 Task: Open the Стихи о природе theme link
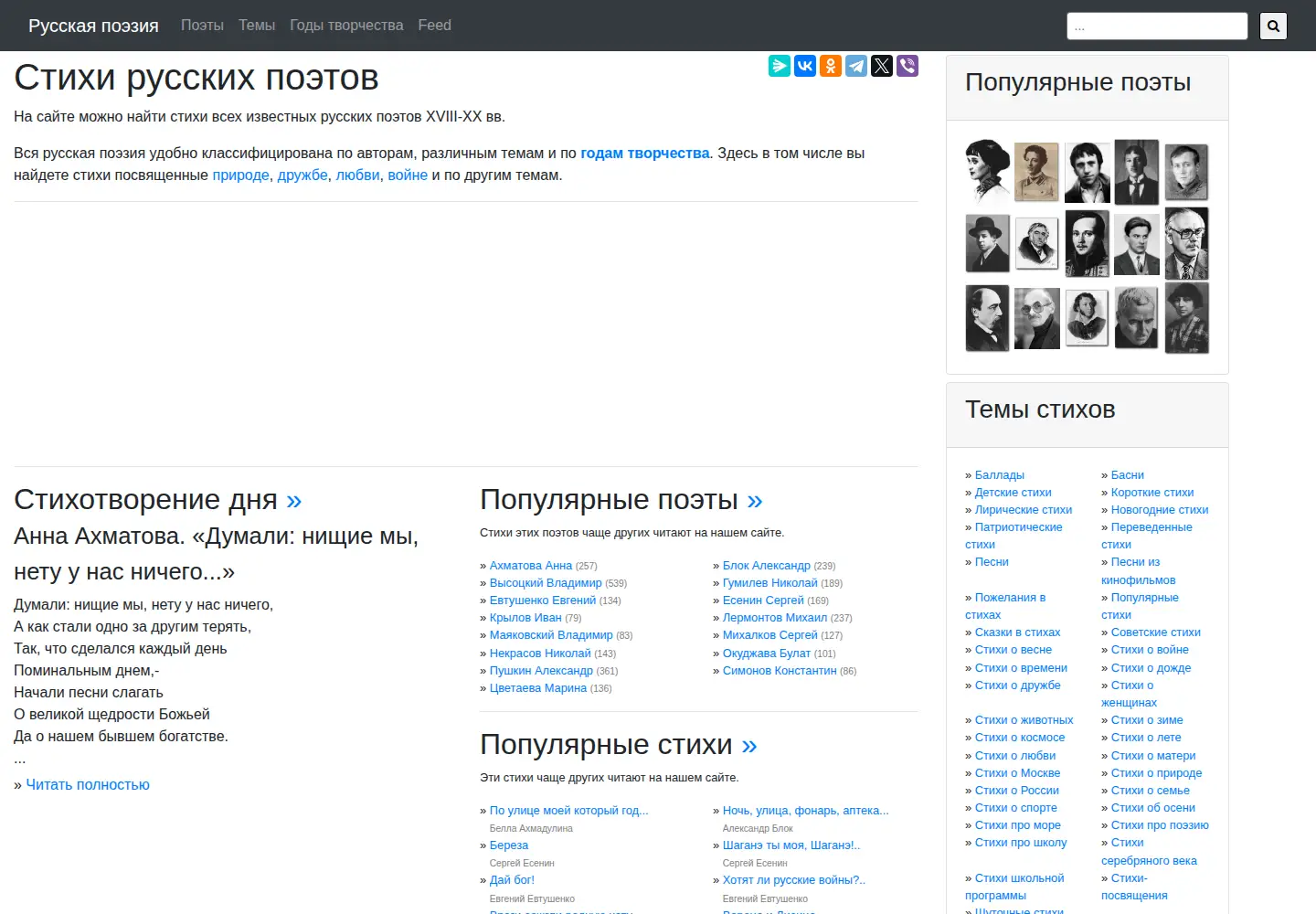1156,773
